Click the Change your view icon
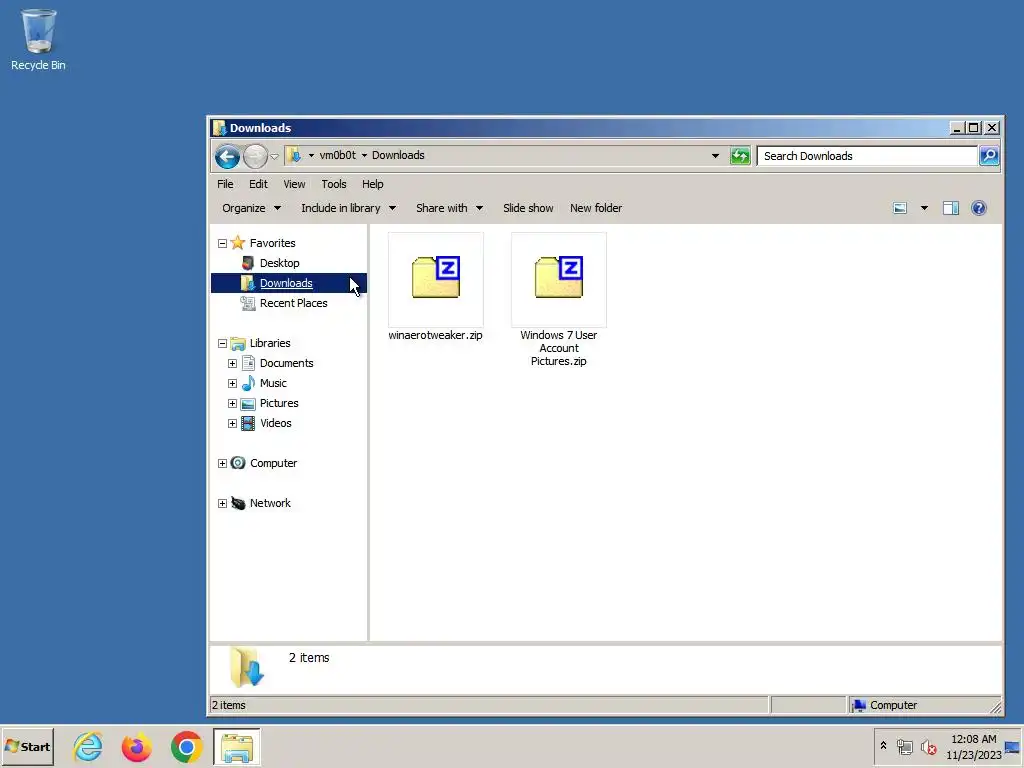The width and height of the screenshot is (1024, 768). click(x=900, y=208)
